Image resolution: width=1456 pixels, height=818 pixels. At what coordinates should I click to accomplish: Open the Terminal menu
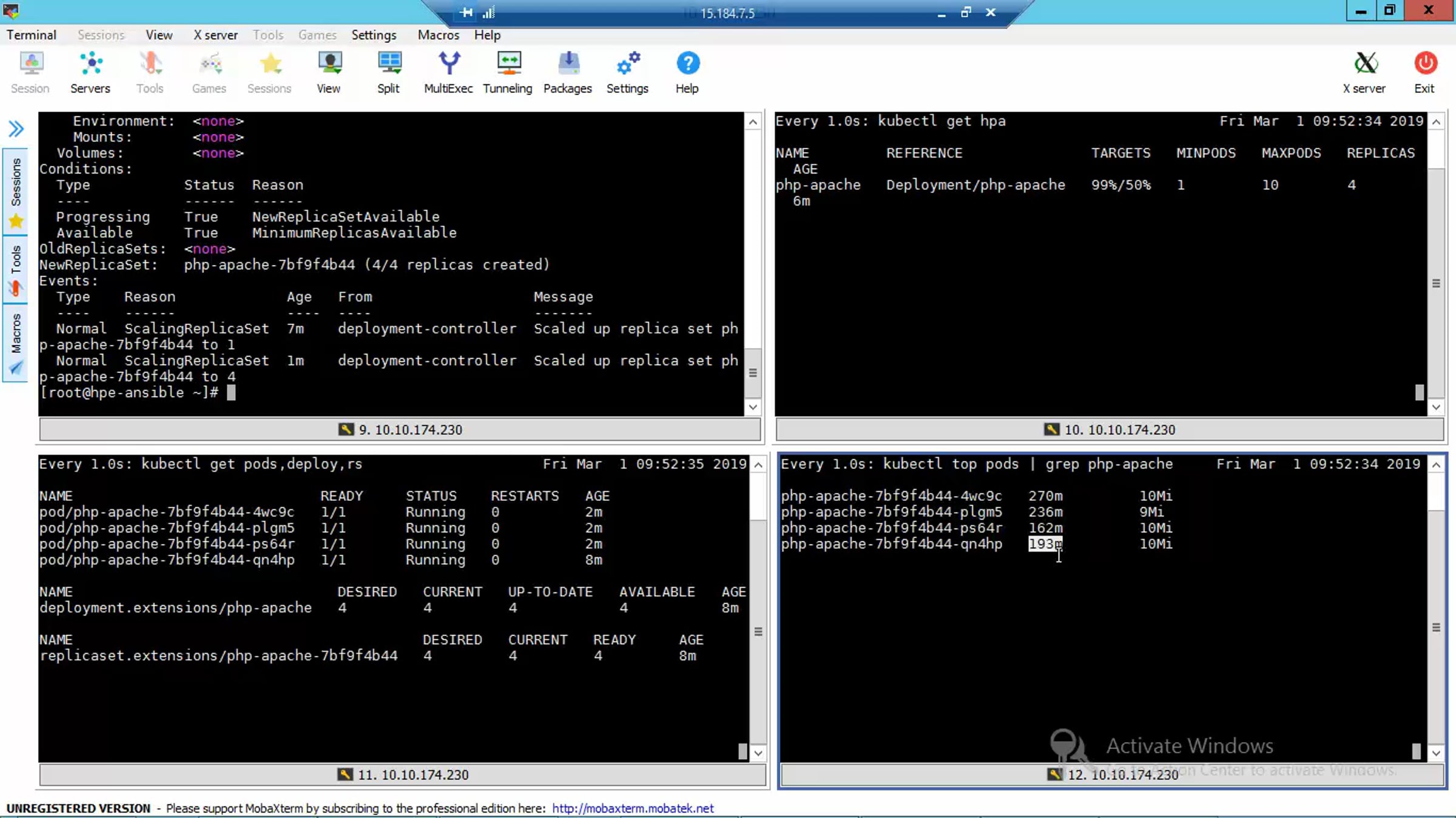point(32,35)
